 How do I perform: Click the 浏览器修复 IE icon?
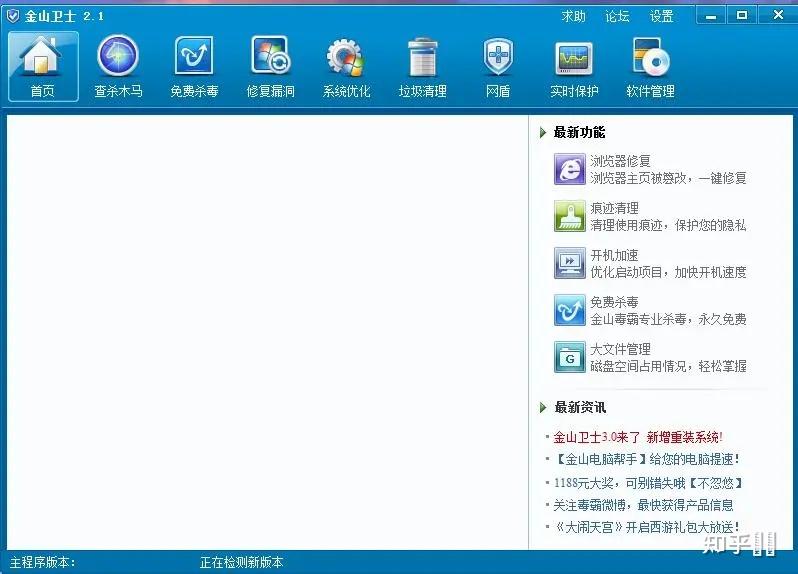point(569,169)
